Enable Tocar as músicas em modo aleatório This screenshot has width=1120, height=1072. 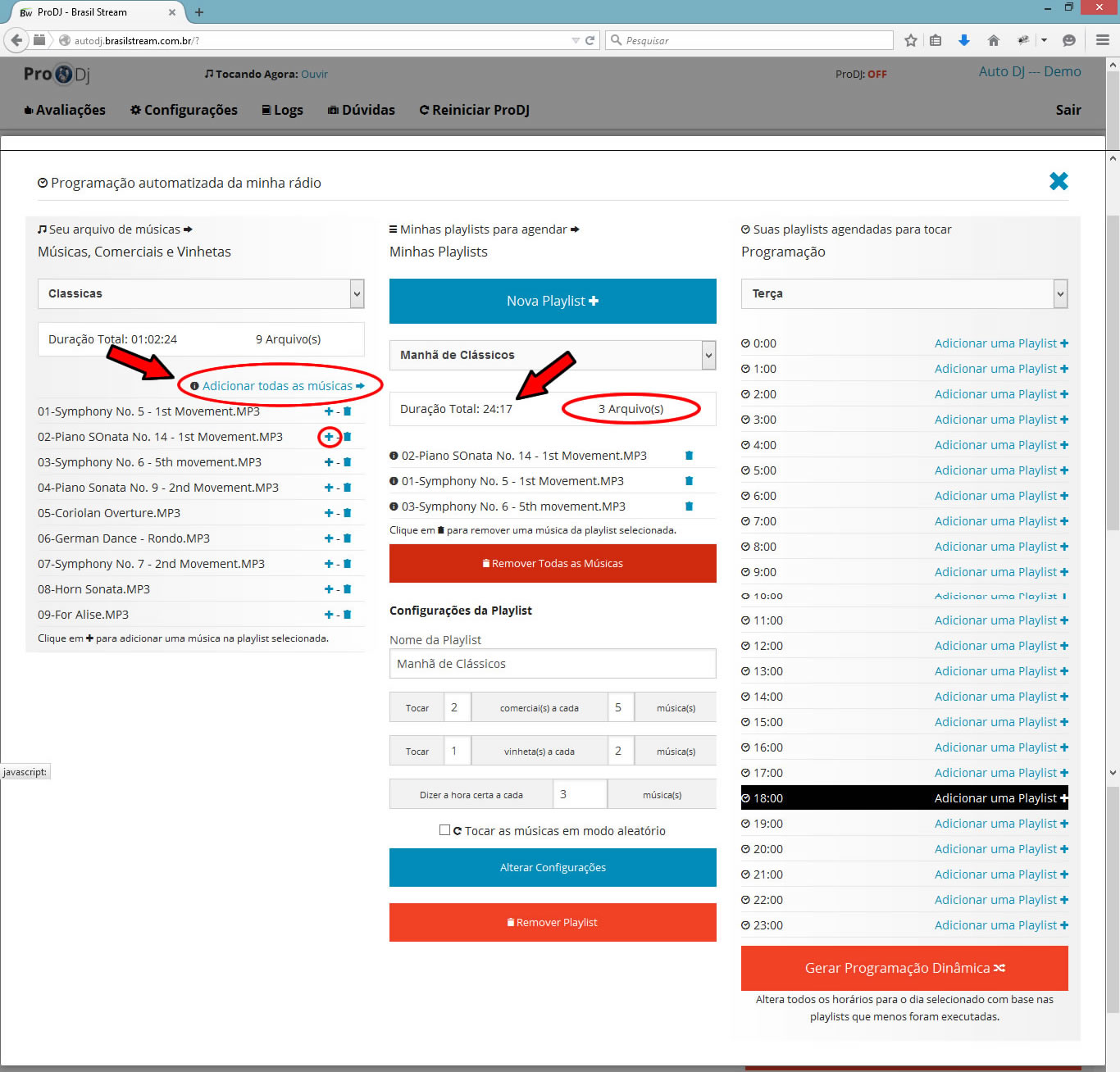444,830
